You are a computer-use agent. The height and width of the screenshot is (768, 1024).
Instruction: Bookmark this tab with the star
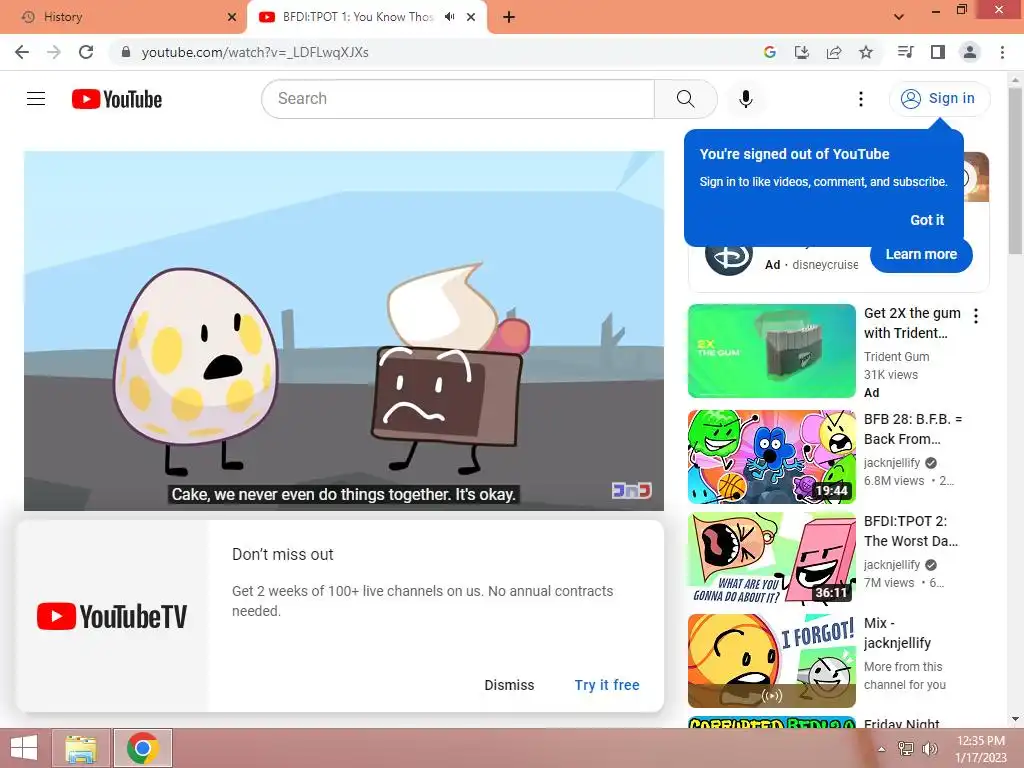tap(866, 52)
